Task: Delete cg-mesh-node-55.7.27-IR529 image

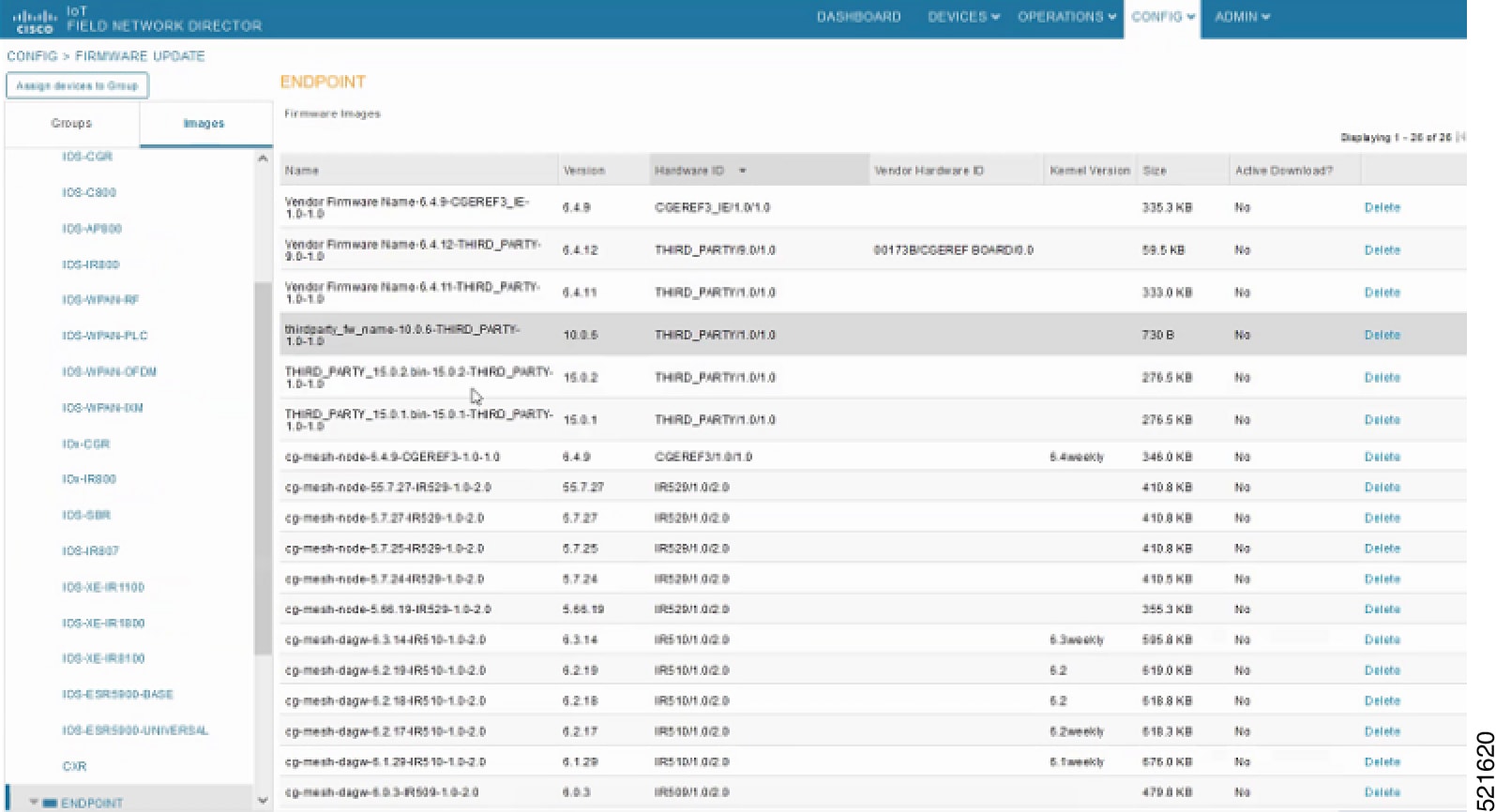Action: click(x=1382, y=488)
